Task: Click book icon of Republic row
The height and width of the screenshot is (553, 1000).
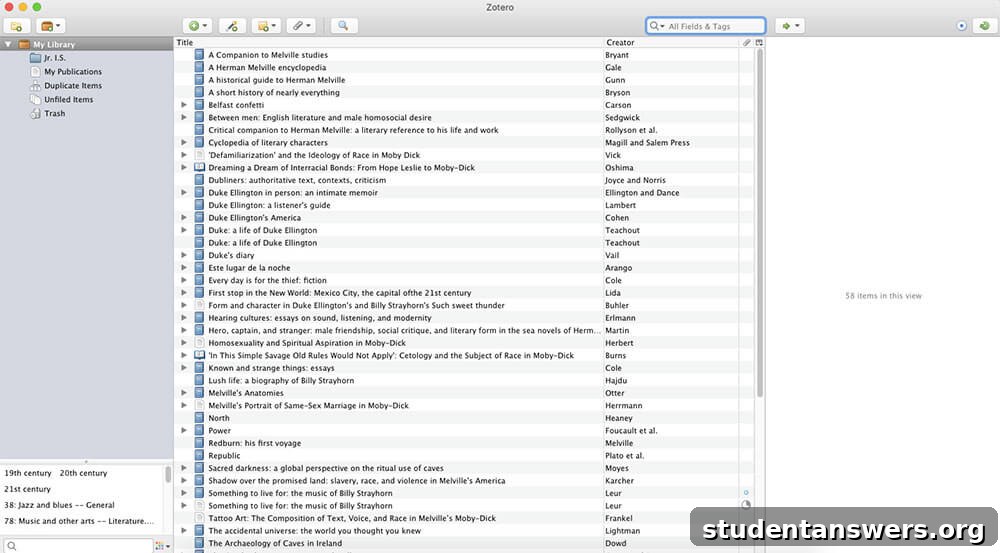Action: [x=199, y=455]
